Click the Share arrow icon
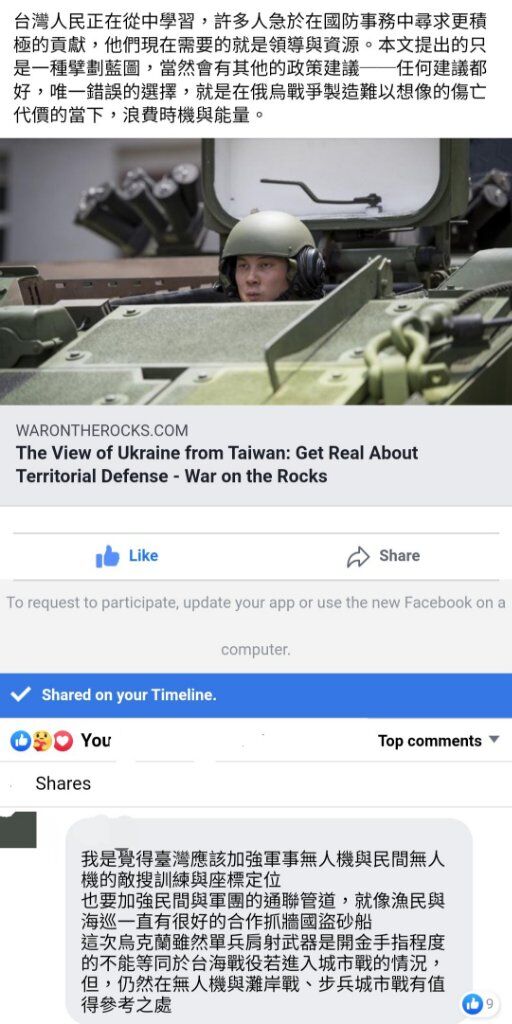Image resolution: width=512 pixels, height=1024 pixels. click(358, 556)
